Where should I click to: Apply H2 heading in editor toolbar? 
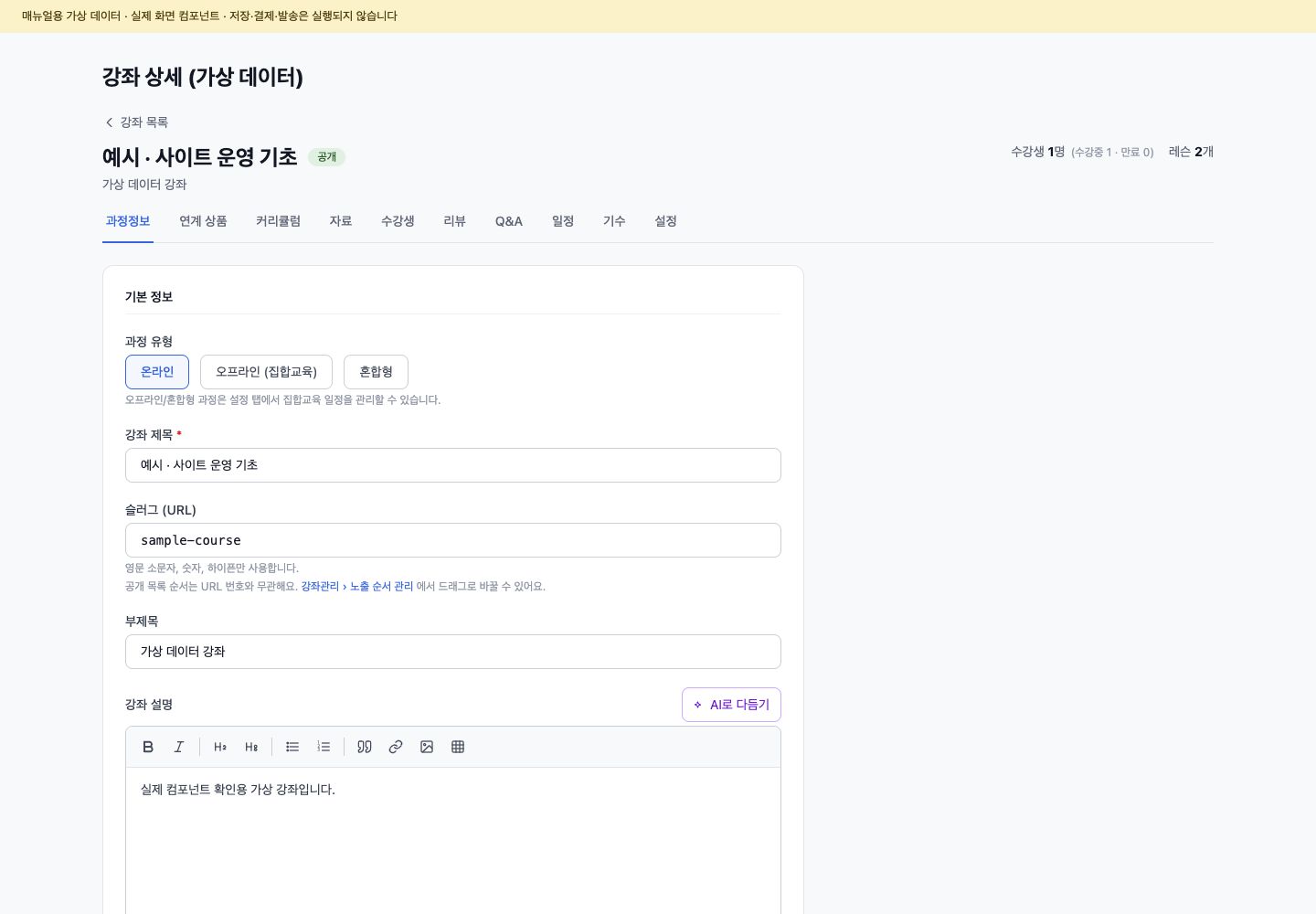(220, 747)
